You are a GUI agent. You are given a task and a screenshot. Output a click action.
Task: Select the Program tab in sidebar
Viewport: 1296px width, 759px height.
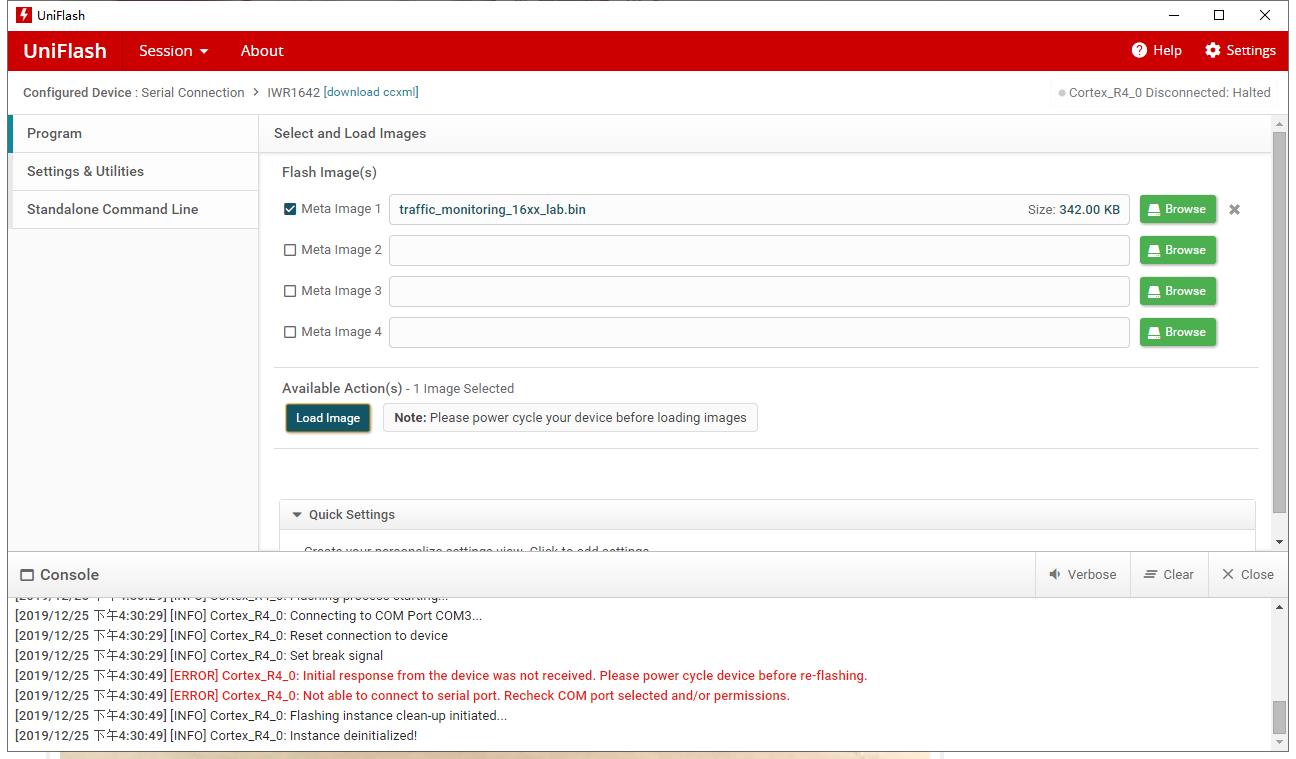click(x=133, y=134)
